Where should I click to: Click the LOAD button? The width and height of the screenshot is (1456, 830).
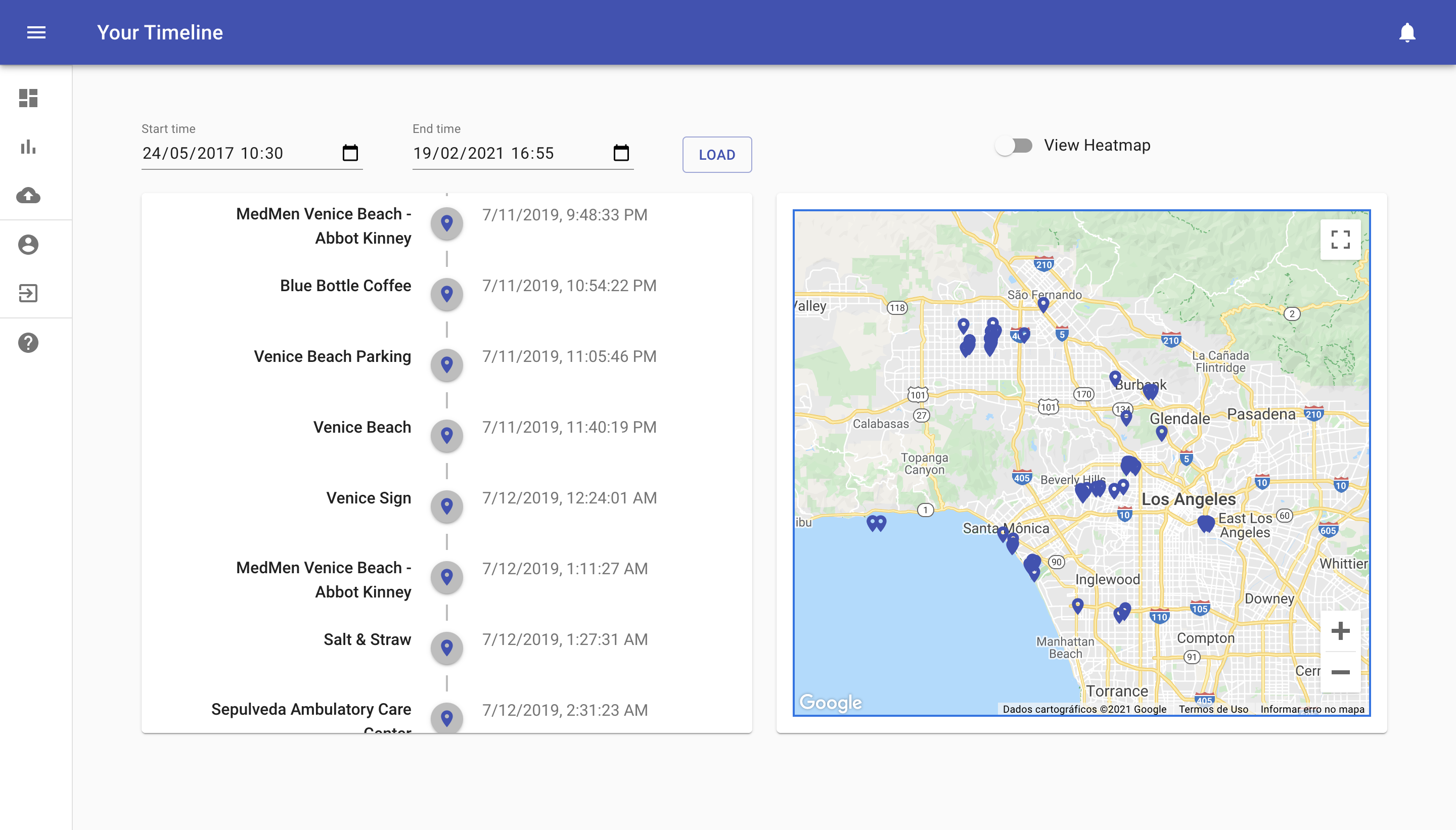pyautogui.click(x=716, y=155)
